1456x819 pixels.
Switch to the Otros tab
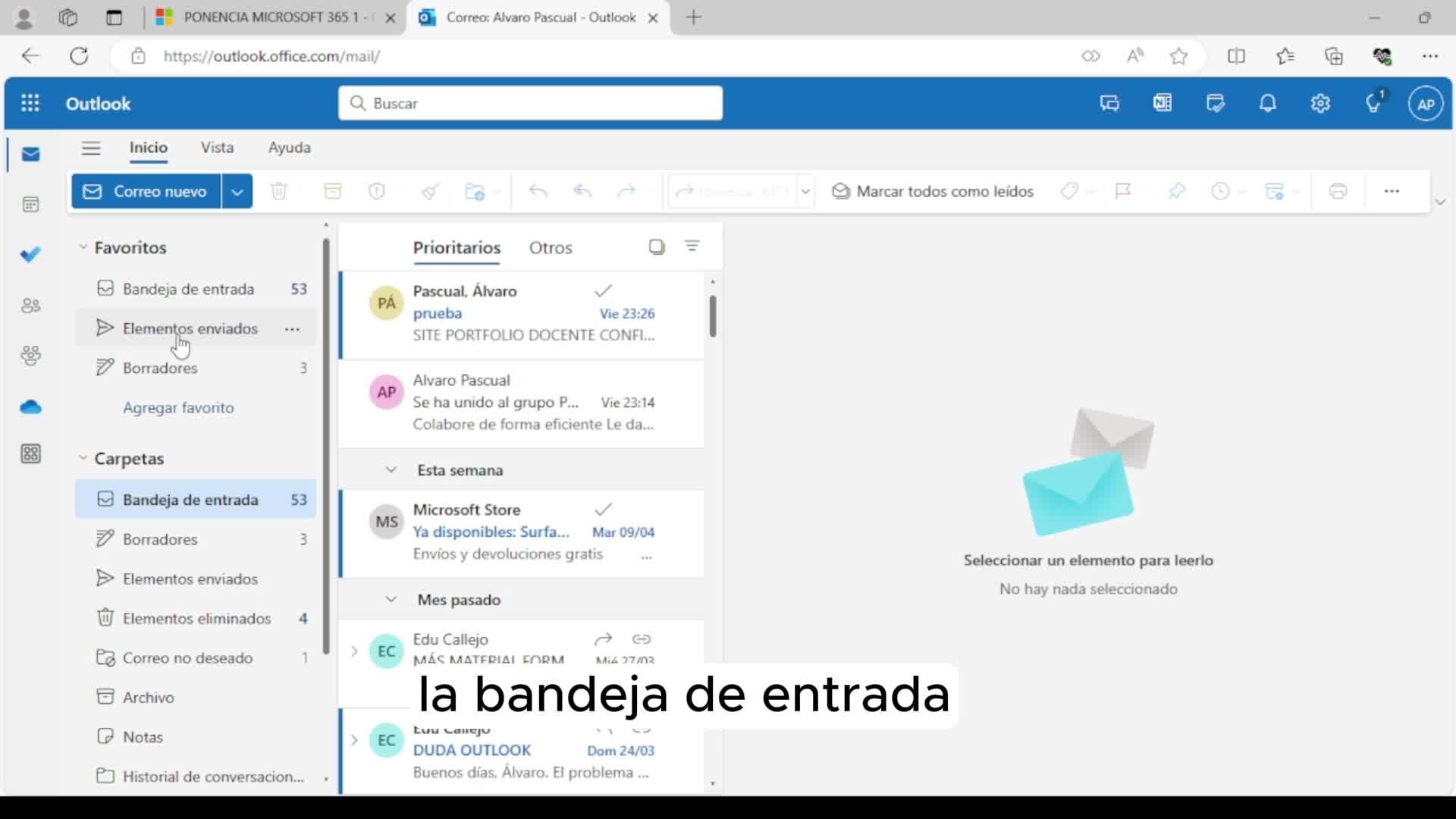tap(551, 248)
